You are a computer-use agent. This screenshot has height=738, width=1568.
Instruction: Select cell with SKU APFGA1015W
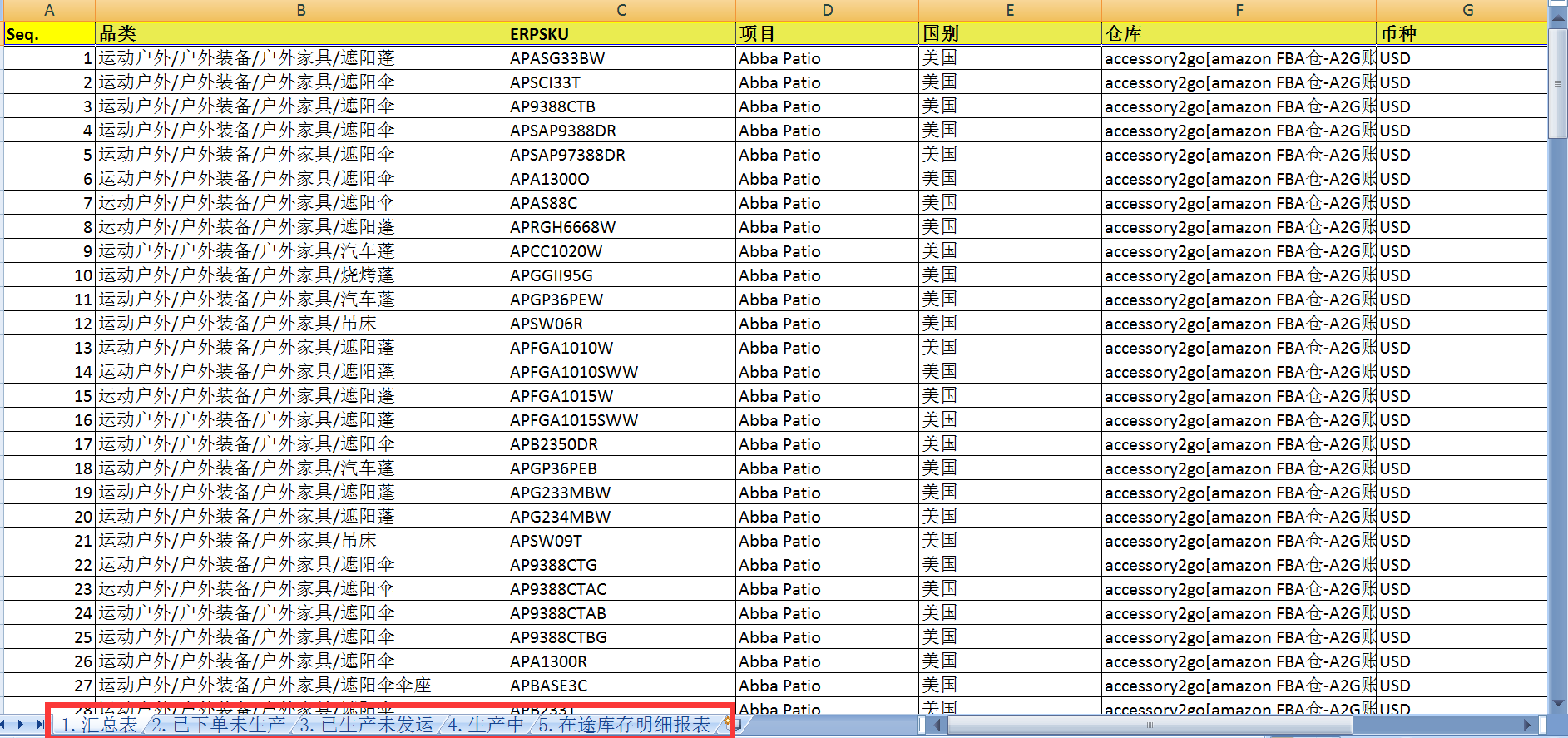[621, 396]
